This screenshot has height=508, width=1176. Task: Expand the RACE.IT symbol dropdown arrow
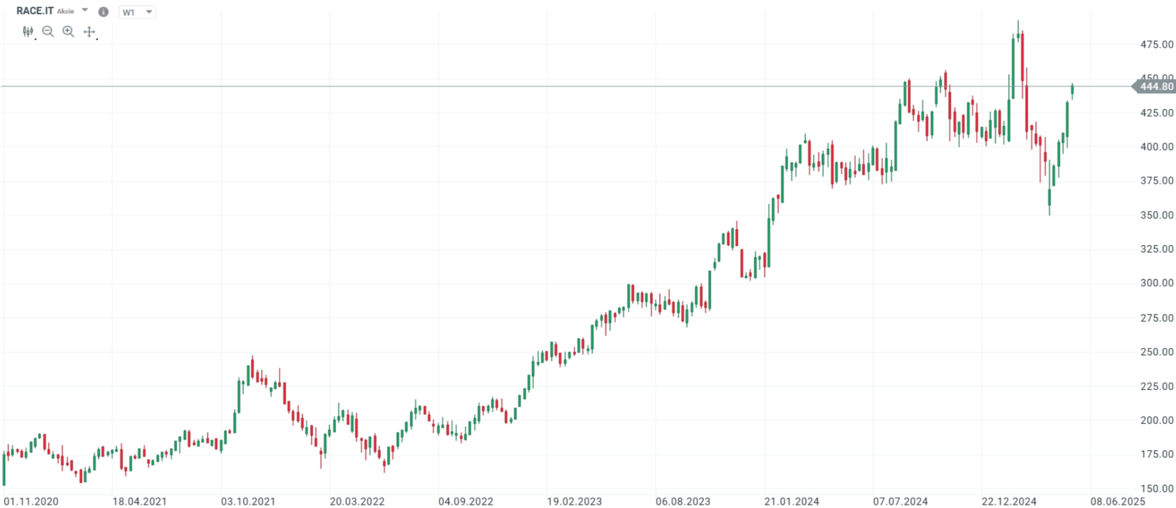pyautogui.click(x=85, y=10)
